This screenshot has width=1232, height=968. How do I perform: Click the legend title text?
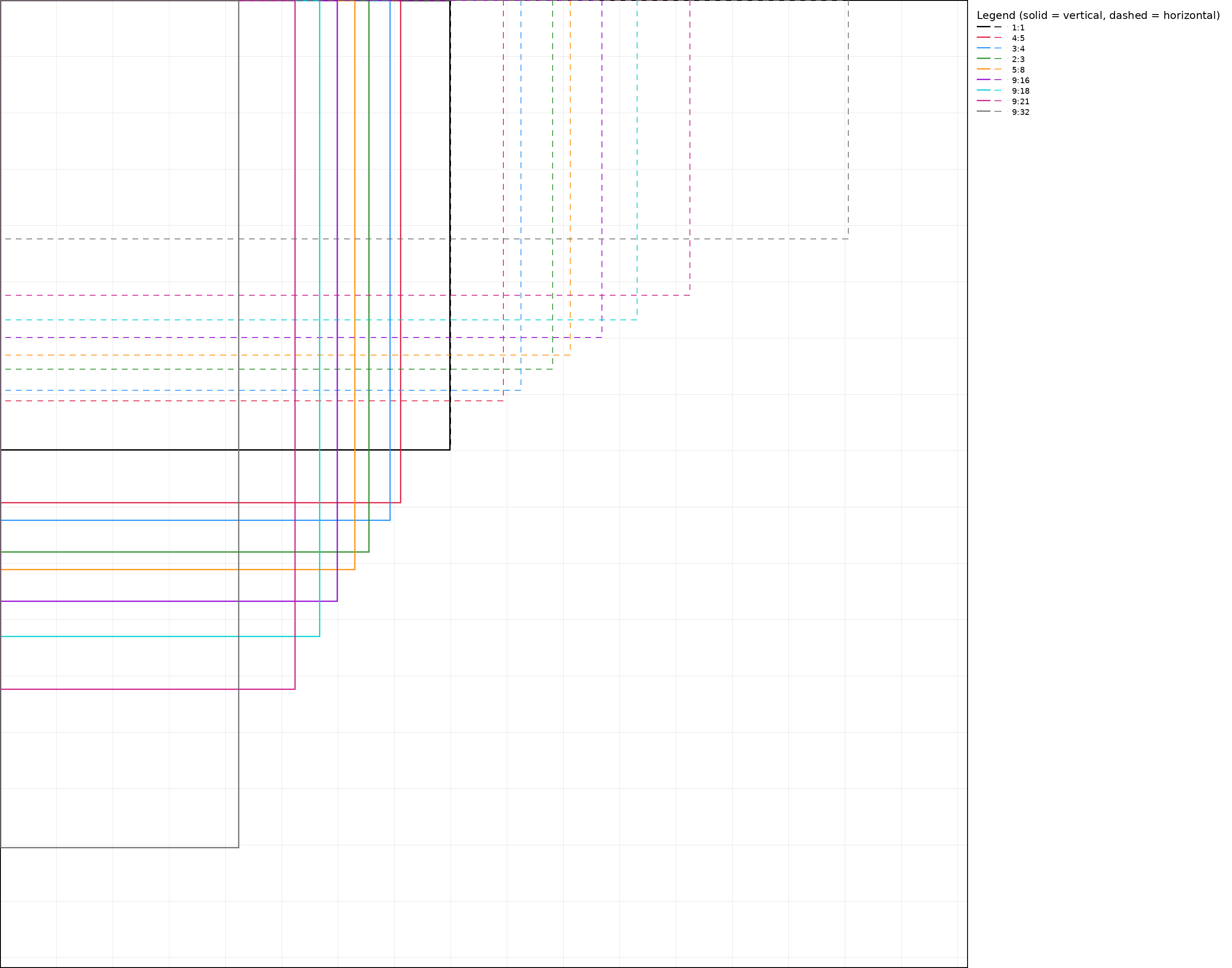pyautogui.click(x=1098, y=16)
